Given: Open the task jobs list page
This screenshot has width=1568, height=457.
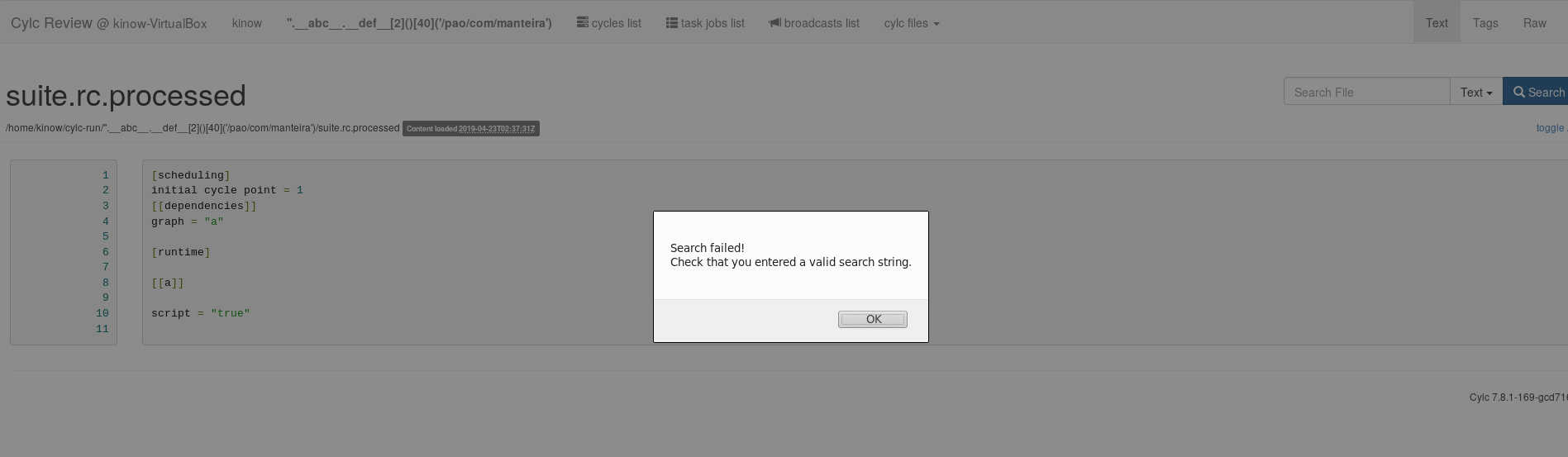Looking at the screenshot, I should coord(705,23).
